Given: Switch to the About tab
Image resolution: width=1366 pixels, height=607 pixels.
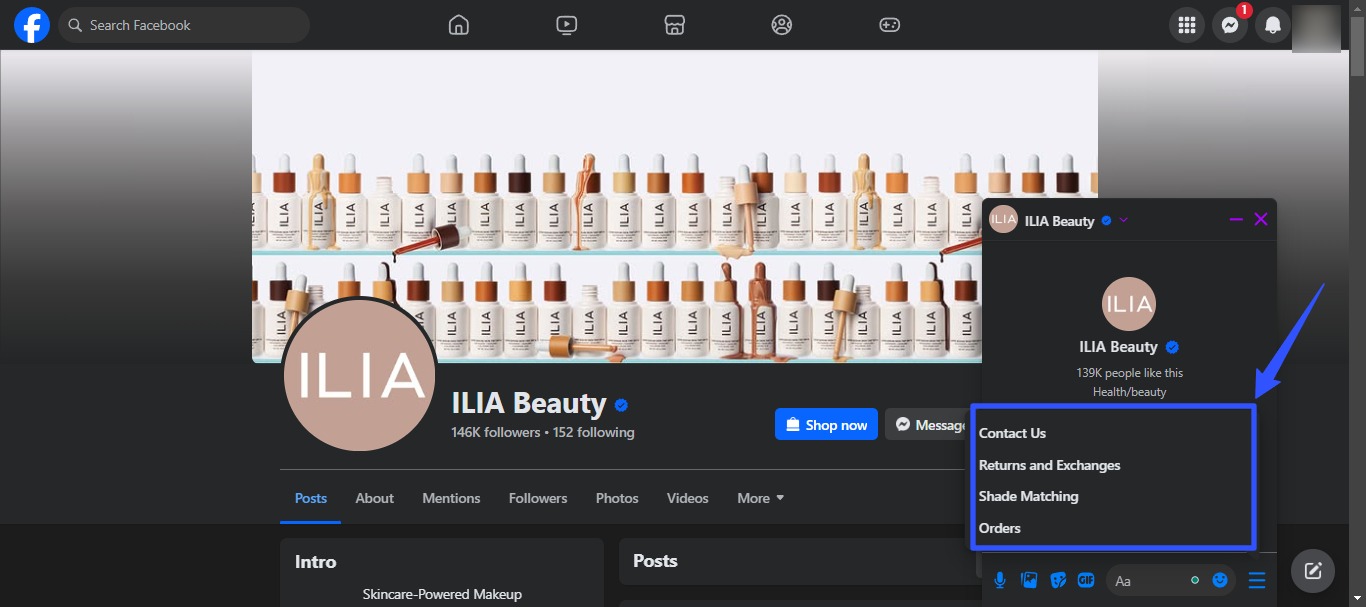Looking at the screenshot, I should [x=375, y=498].
